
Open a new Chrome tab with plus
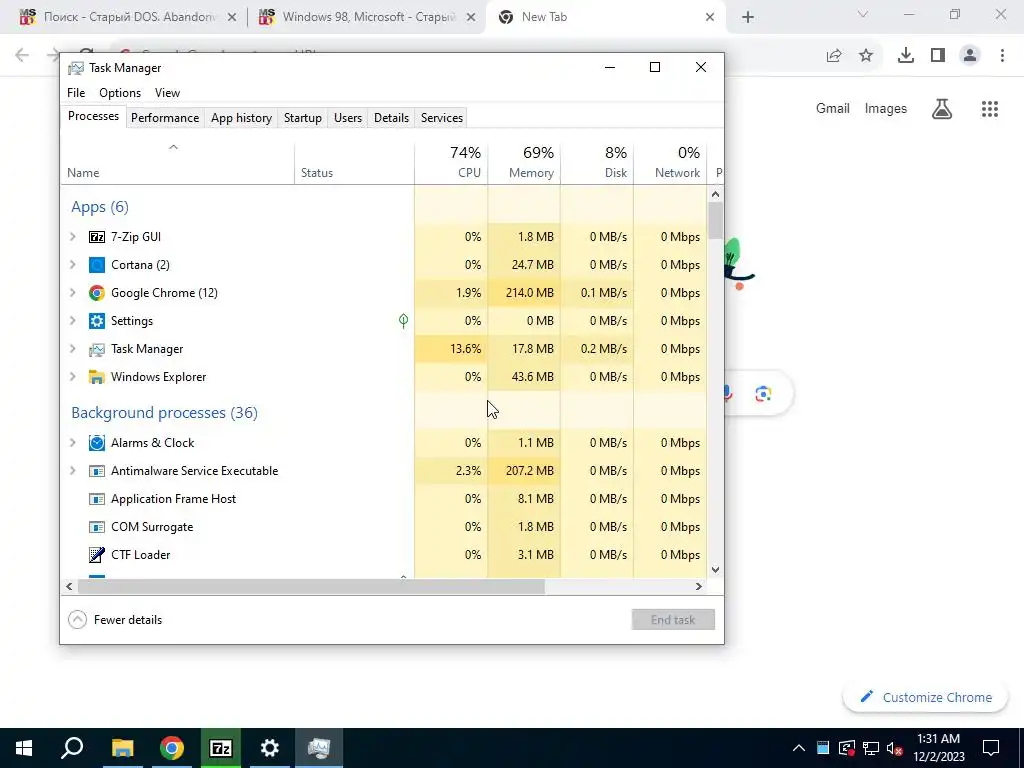pyautogui.click(x=748, y=18)
